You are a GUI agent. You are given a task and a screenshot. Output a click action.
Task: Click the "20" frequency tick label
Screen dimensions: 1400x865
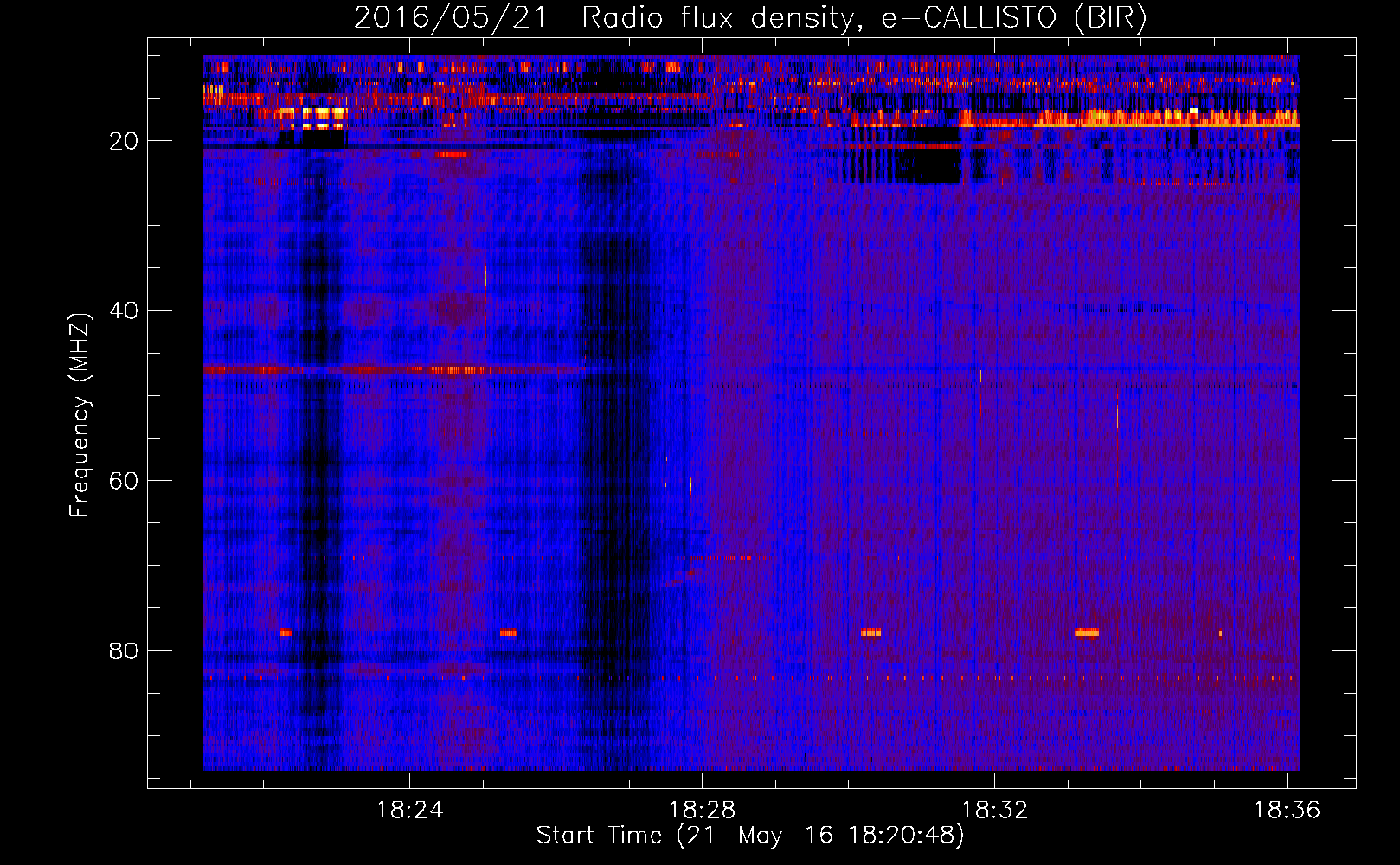coord(125,141)
